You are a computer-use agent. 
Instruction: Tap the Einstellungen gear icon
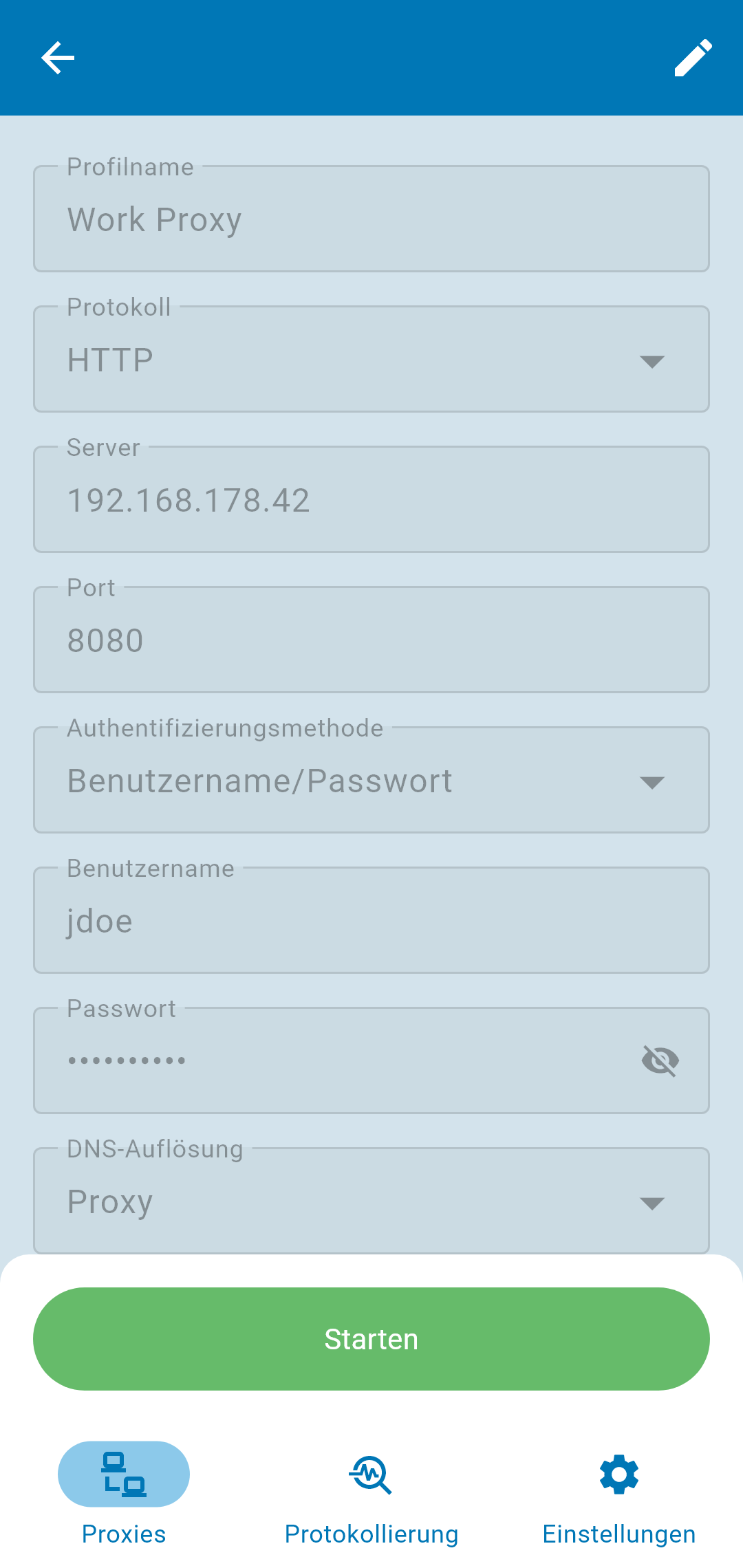point(619,1474)
